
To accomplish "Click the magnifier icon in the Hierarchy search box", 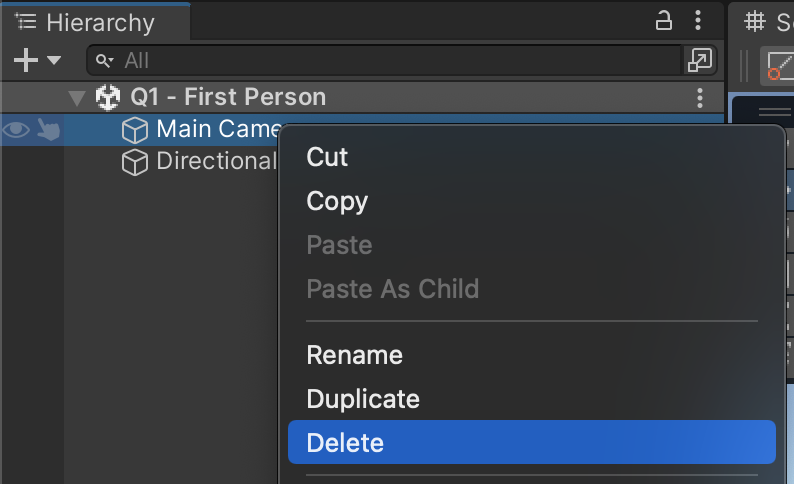I will (104, 61).
